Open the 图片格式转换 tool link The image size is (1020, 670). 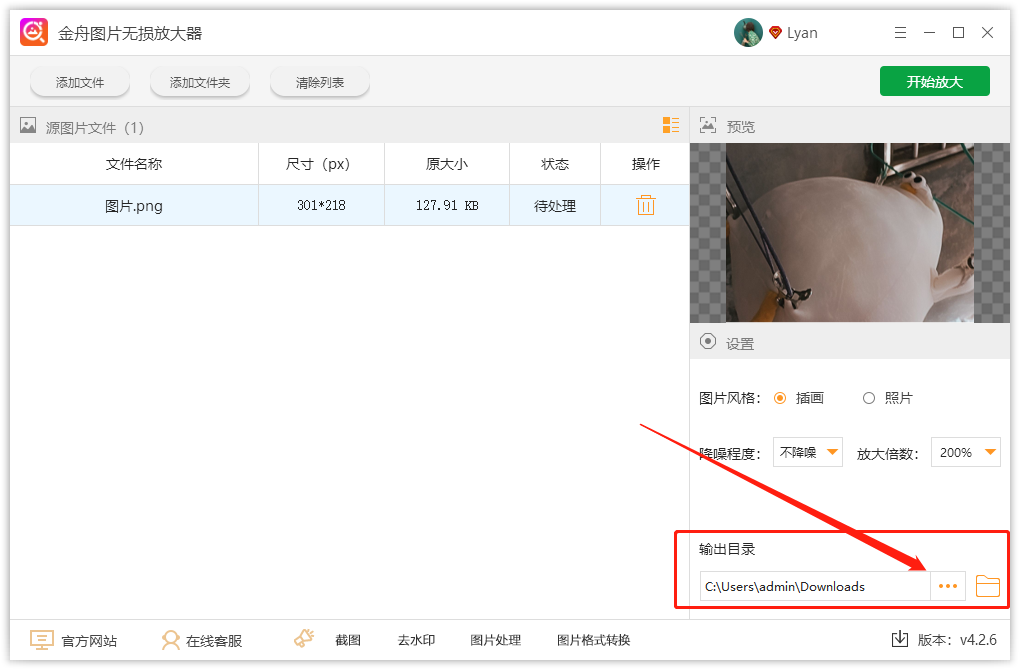(x=593, y=640)
